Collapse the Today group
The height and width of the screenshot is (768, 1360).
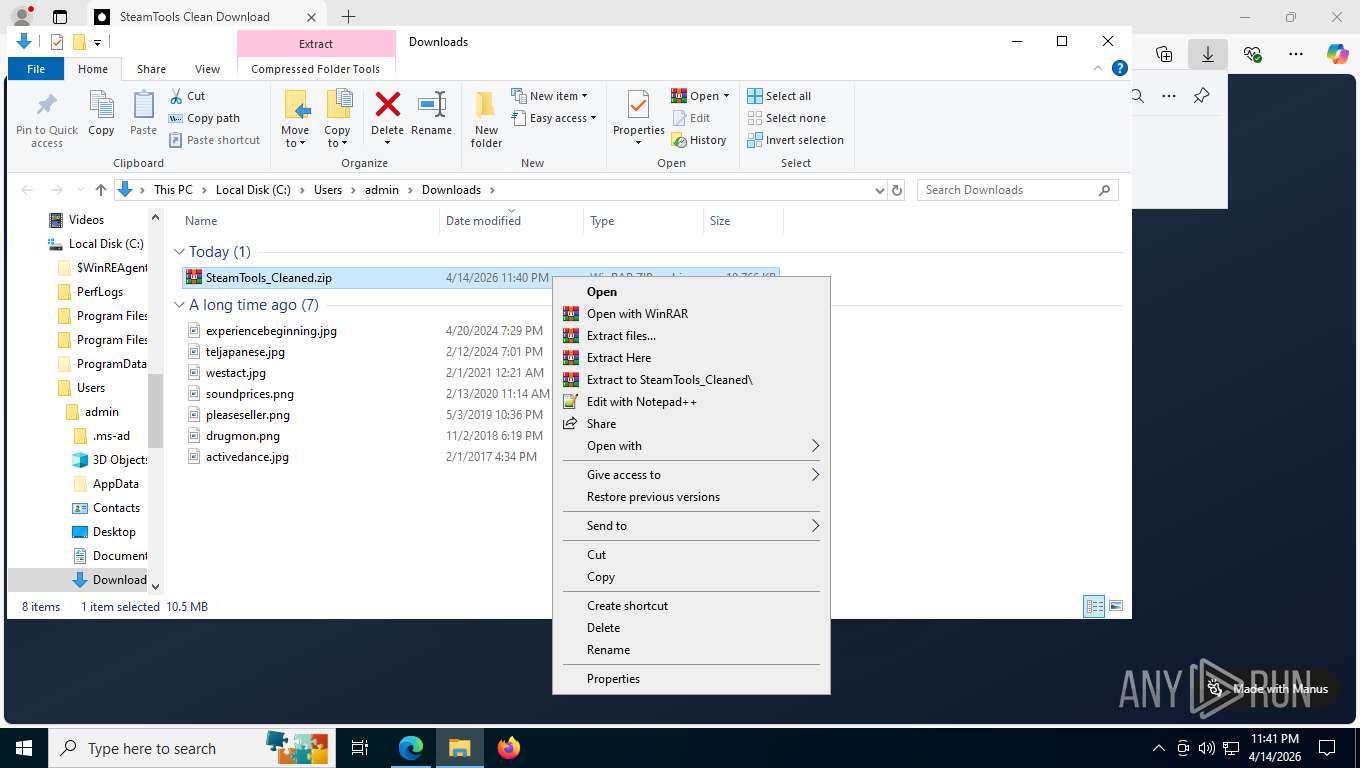click(180, 252)
